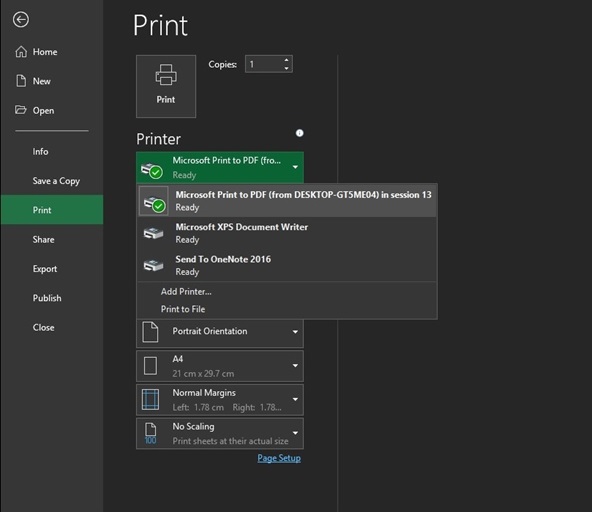This screenshot has height=512, width=592.
Task: Choose Send To OneNote 2016 printer
Action: [287, 265]
